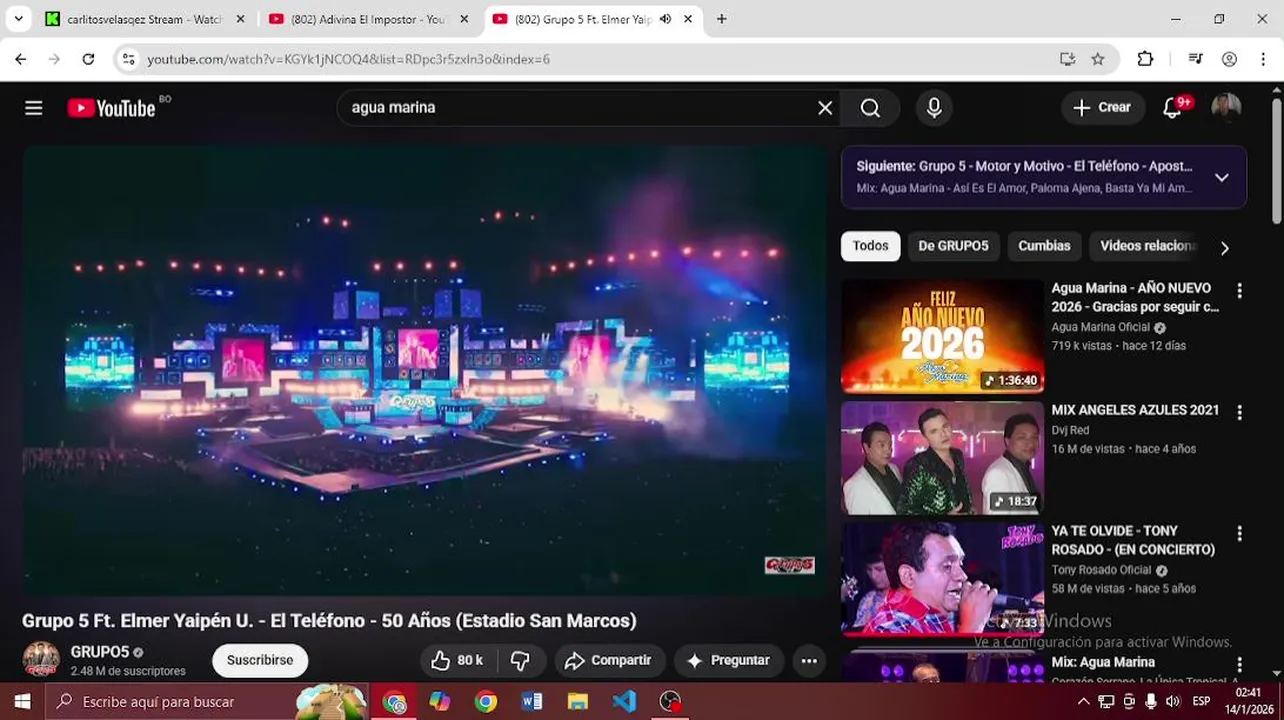1284x720 pixels.
Task: Open Chrome extensions puzzle icon
Action: tap(1145, 59)
